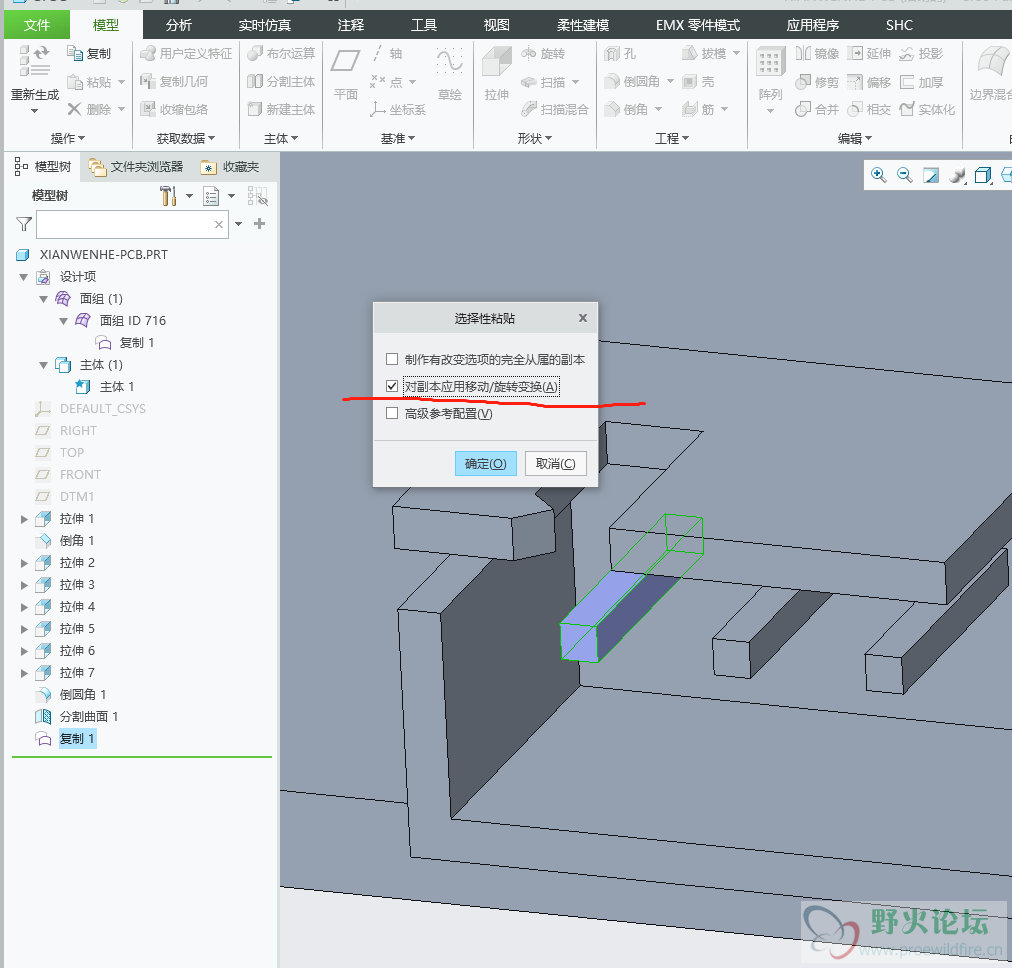1012x968 pixels.
Task: Check 高级参考配置 checkbox
Action: tap(392, 413)
